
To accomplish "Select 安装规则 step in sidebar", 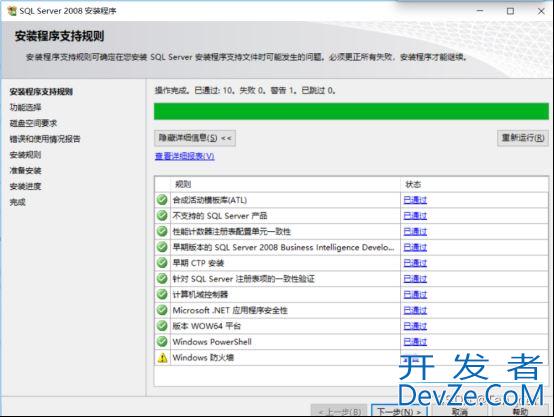I will [25, 155].
